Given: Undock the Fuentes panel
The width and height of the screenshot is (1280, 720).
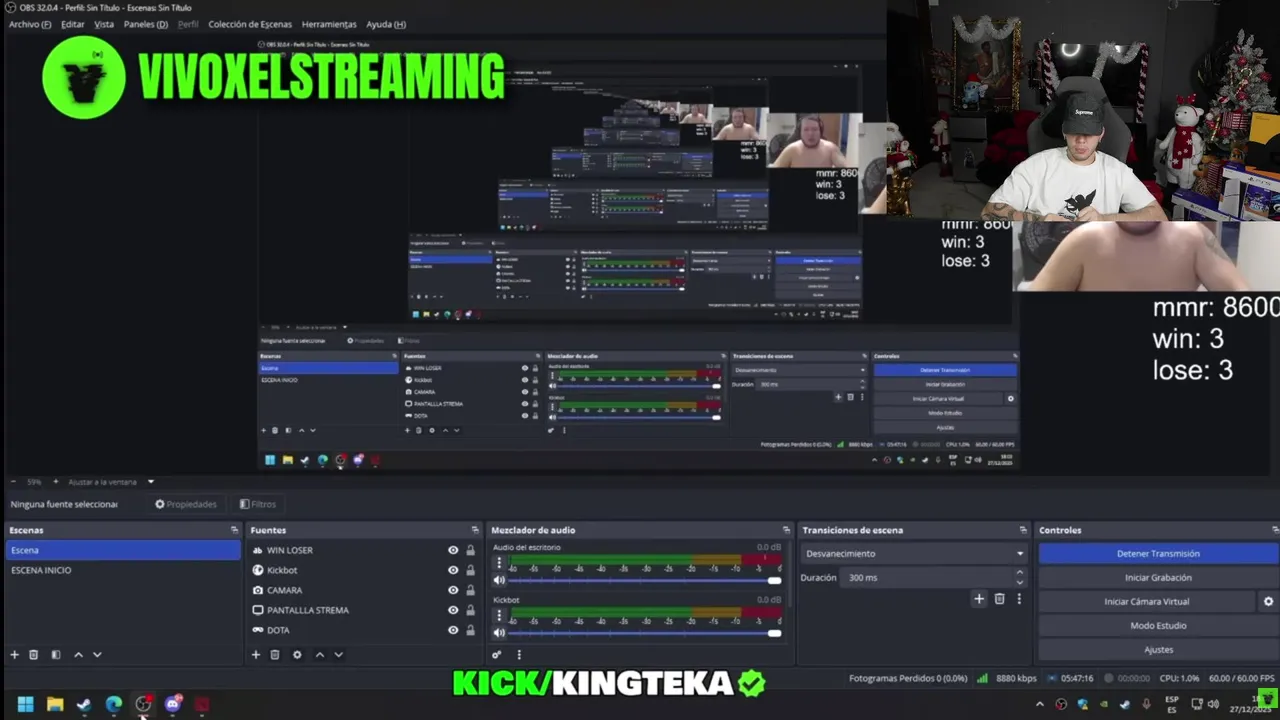Looking at the screenshot, I should point(475,530).
